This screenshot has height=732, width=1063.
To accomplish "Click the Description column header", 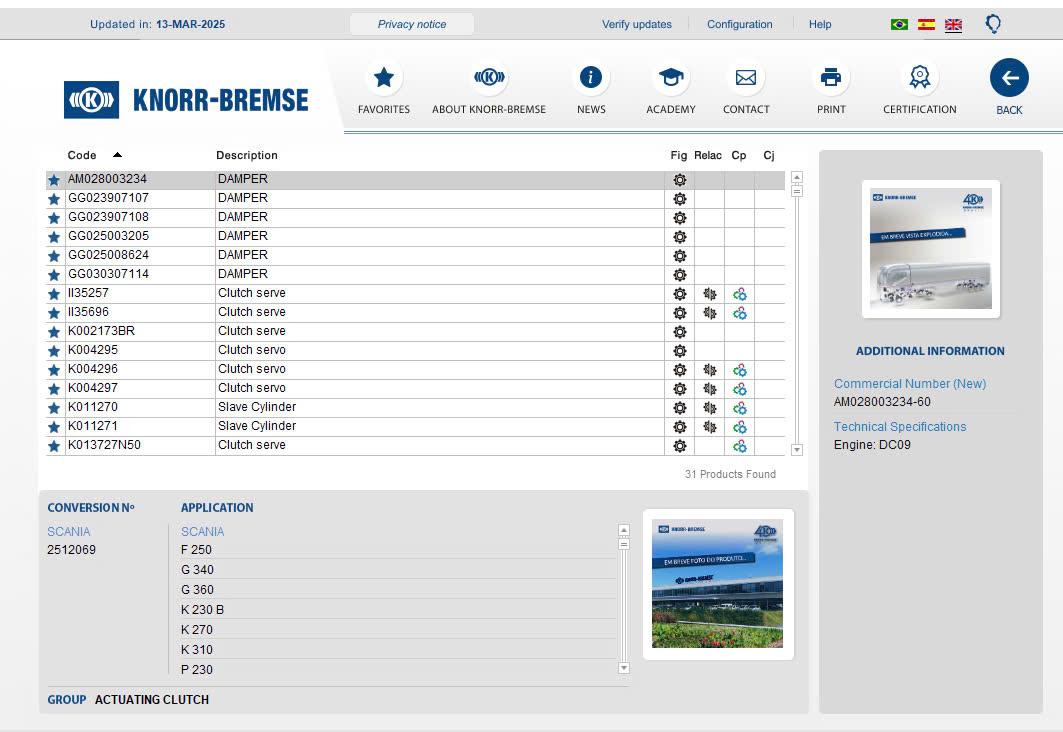I will pos(247,155).
